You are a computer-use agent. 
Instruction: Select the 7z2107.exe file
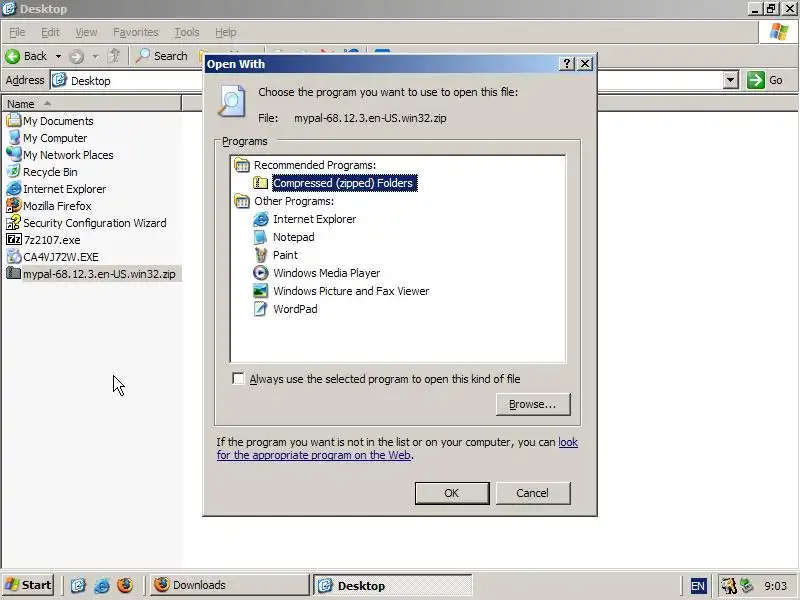(43, 240)
